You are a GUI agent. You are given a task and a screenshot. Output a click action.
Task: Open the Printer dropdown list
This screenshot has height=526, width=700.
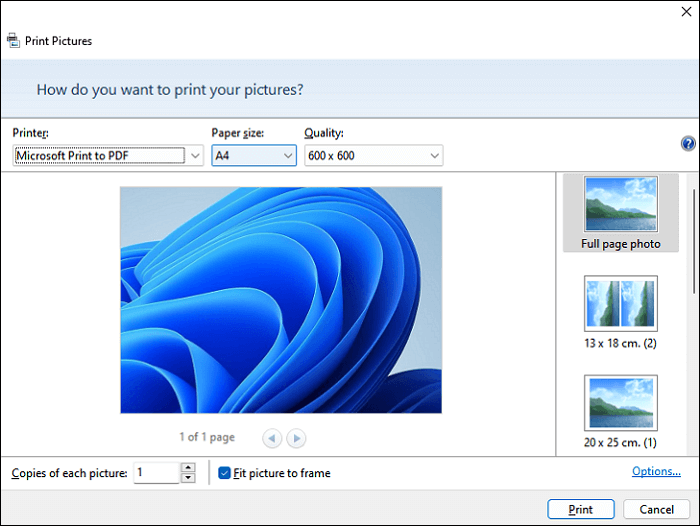coord(108,155)
